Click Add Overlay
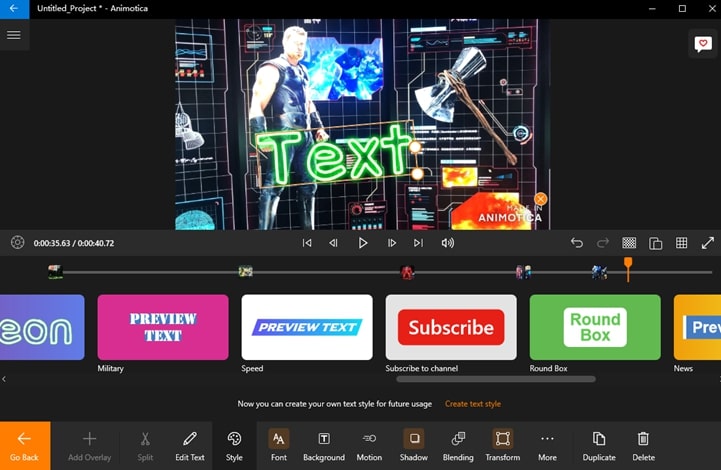This screenshot has height=470, width=721. [x=89, y=446]
